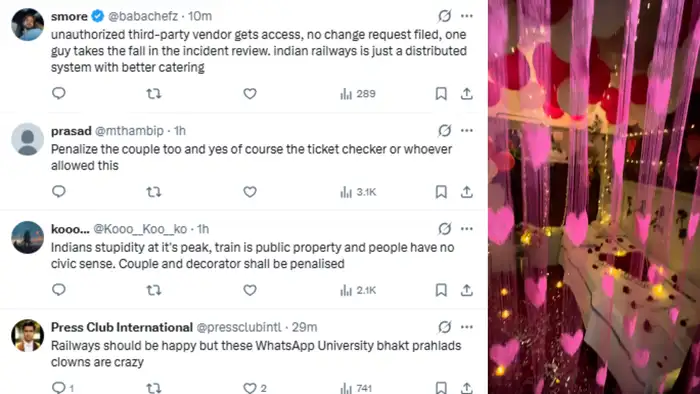Reply to smore's tweet
The height and width of the screenshot is (394, 700).
tap(59, 93)
